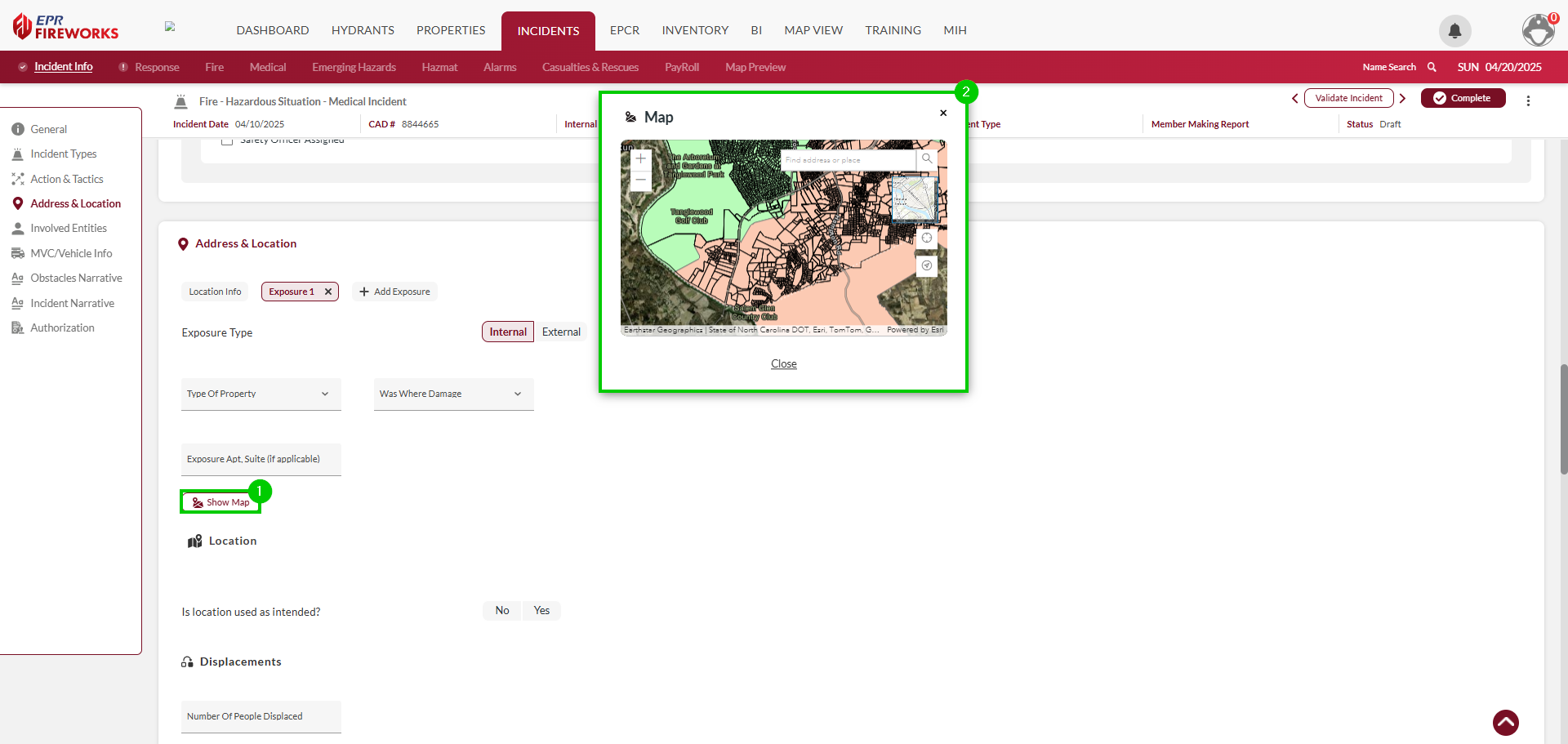Choose Yes for location used as intended
Image resolution: width=1568 pixels, height=744 pixels.
pos(541,611)
